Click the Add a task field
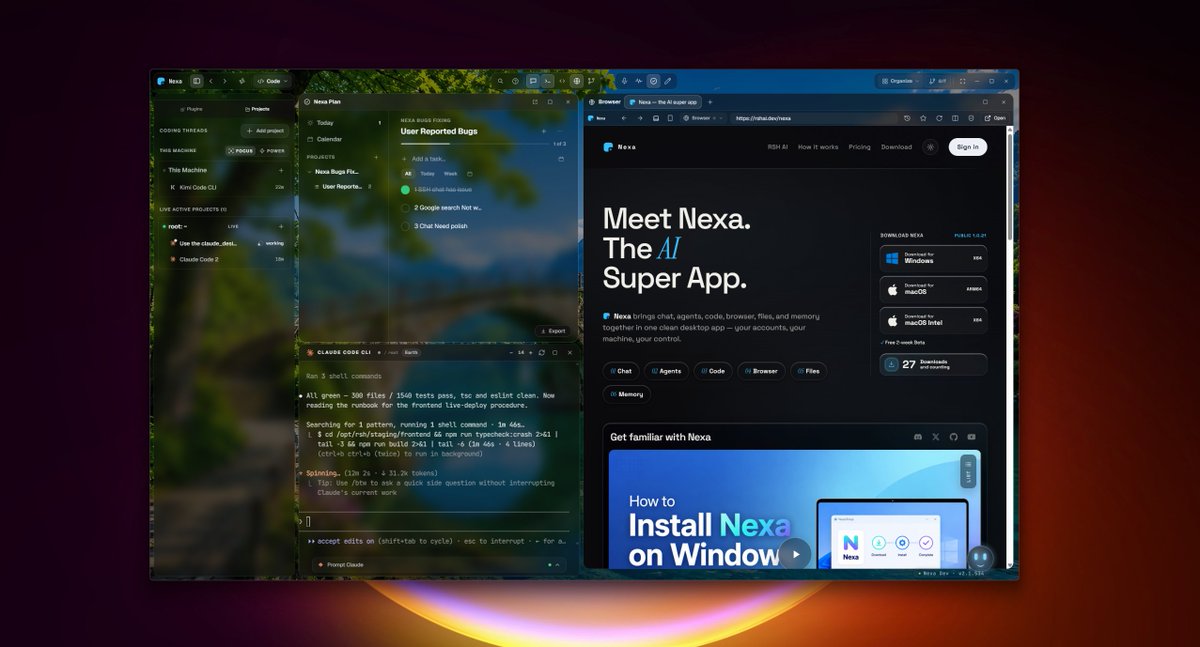Image resolution: width=1200 pixels, height=647 pixels. click(483, 159)
